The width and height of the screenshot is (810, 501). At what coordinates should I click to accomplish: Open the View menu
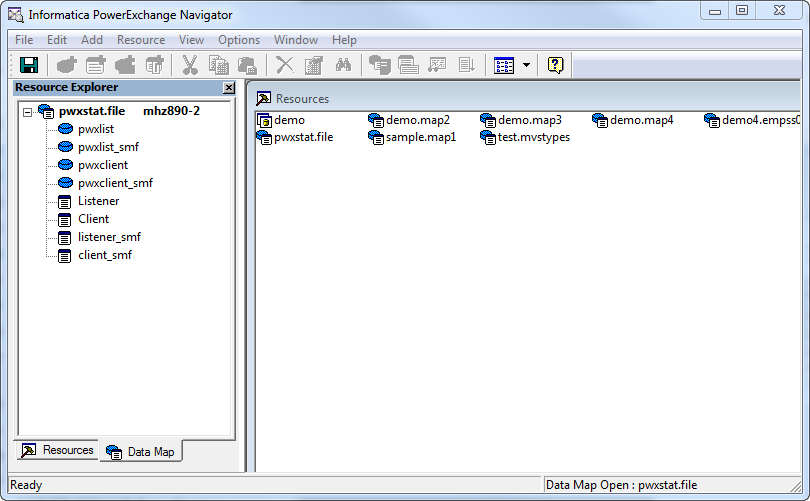[x=191, y=40]
